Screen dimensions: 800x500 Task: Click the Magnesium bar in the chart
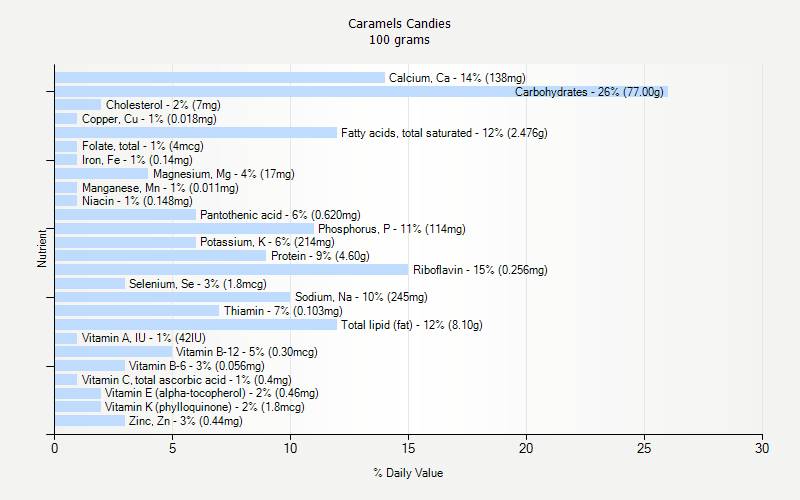tap(102, 174)
